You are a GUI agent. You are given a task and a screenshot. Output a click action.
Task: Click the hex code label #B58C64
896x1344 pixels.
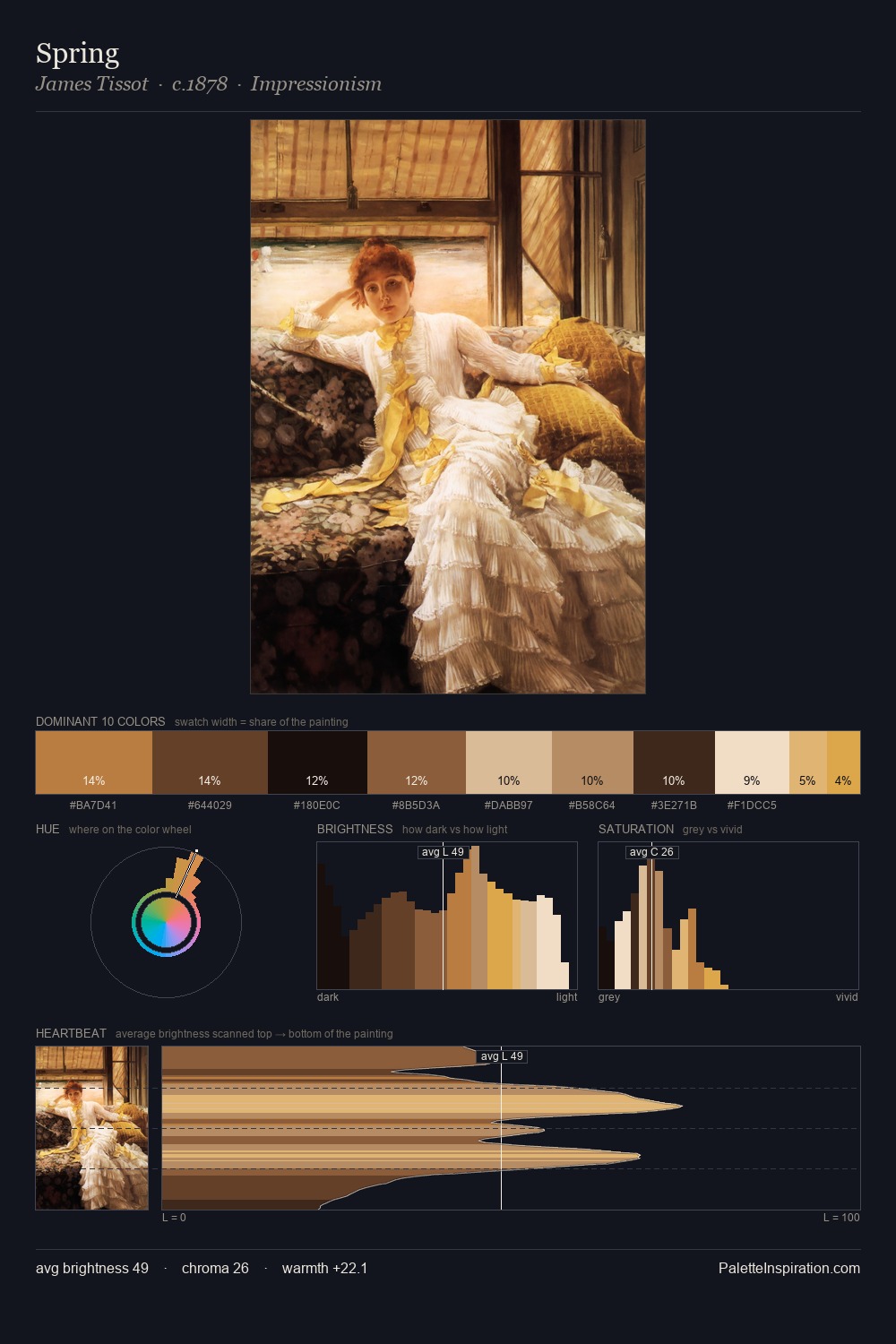pyautogui.click(x=592, y=806)
